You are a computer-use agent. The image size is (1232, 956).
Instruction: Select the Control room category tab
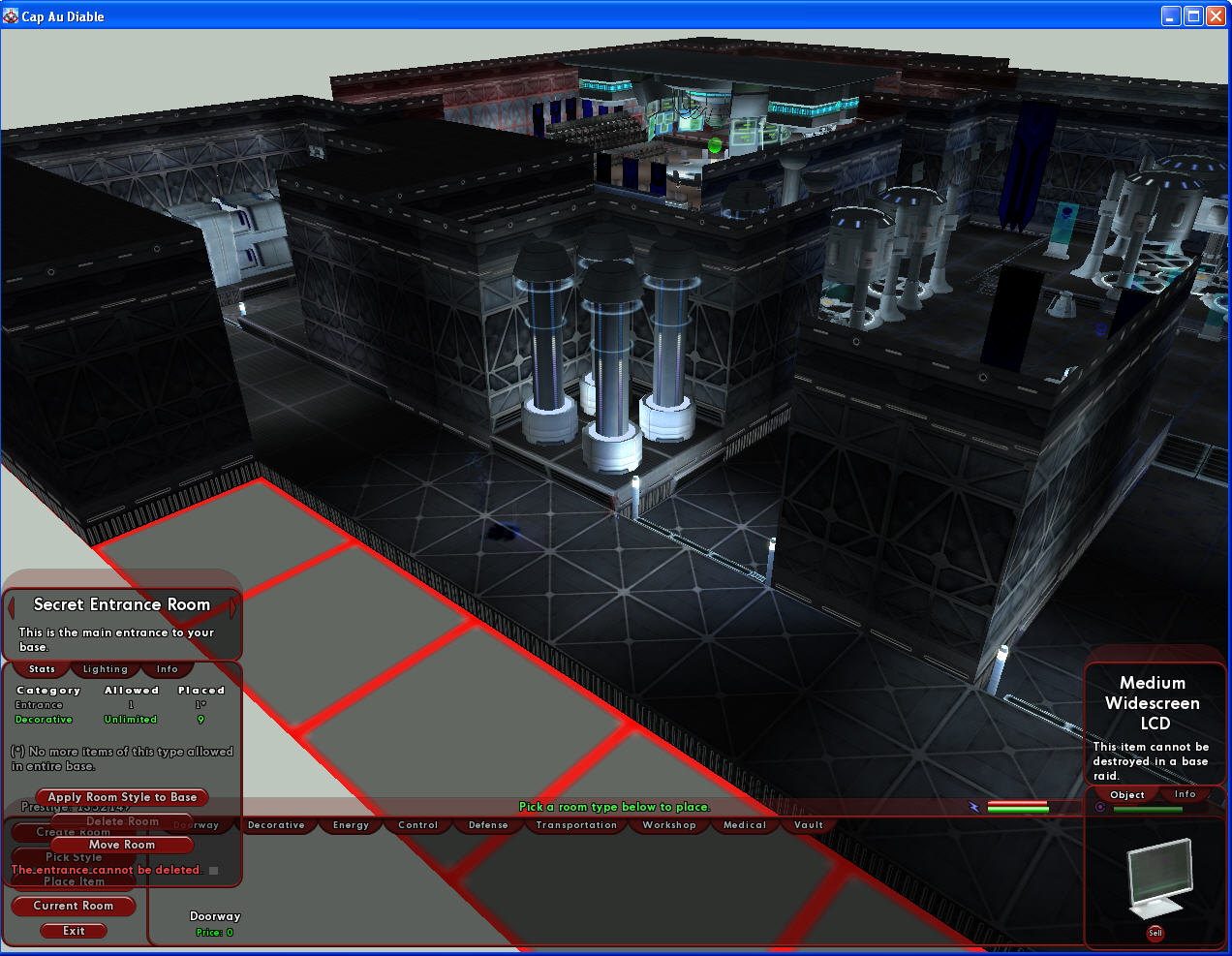[x=418, y=825]
